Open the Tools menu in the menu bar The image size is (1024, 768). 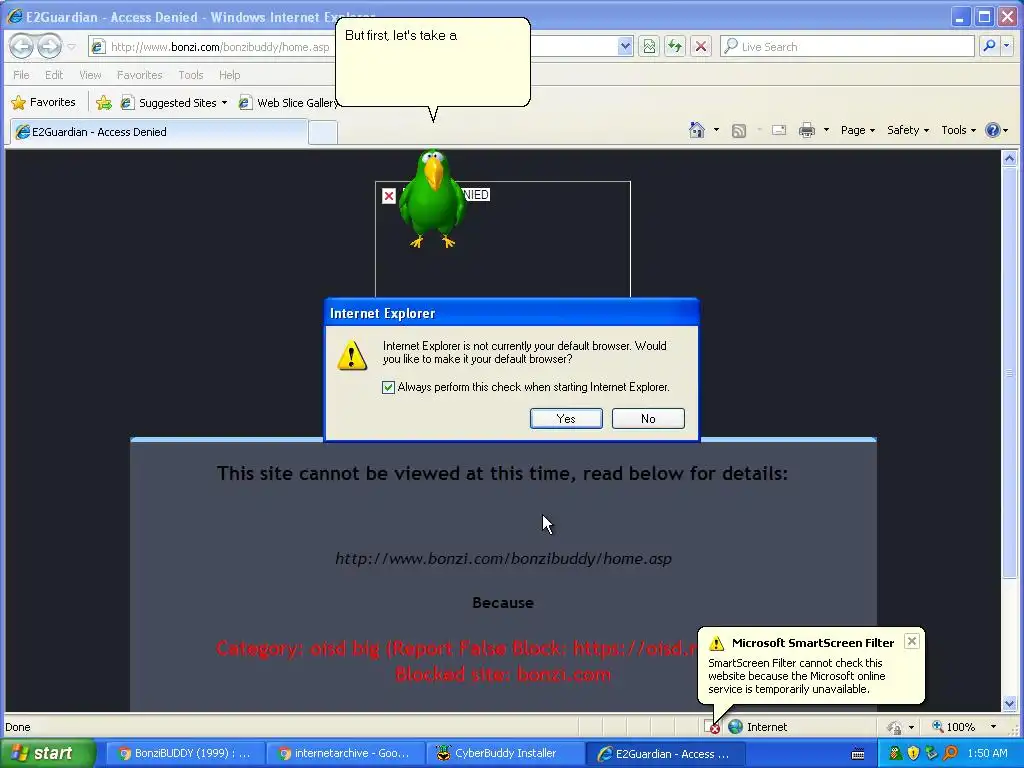point(191,75)
